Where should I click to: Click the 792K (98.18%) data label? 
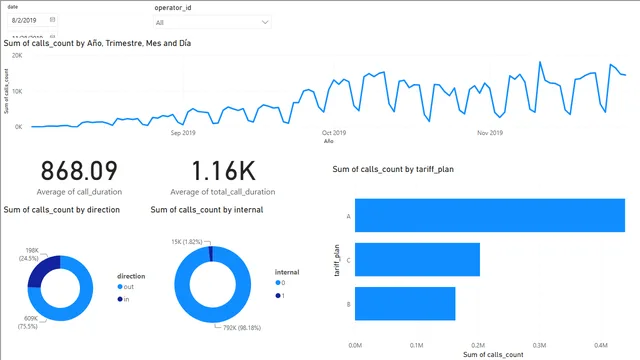point(242,328)
